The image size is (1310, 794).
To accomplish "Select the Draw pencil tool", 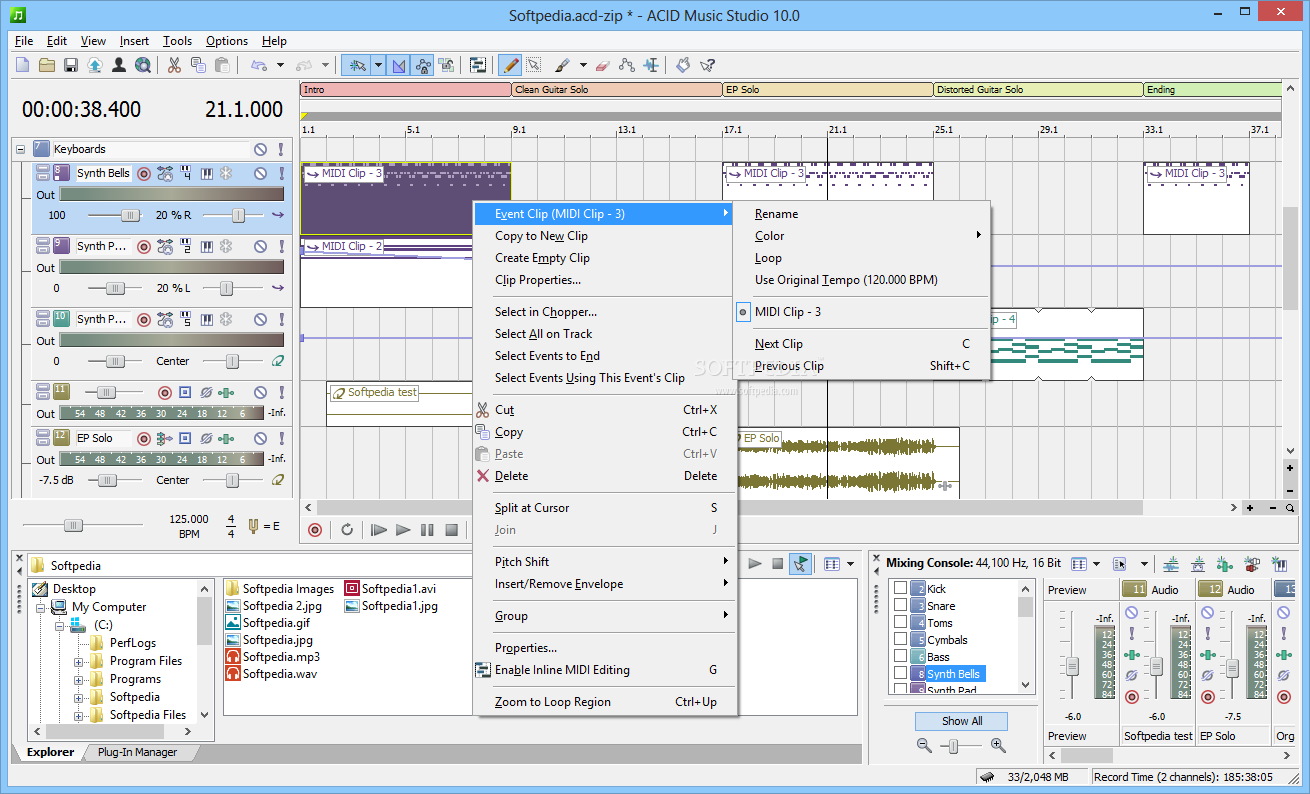I will (510, 65).
